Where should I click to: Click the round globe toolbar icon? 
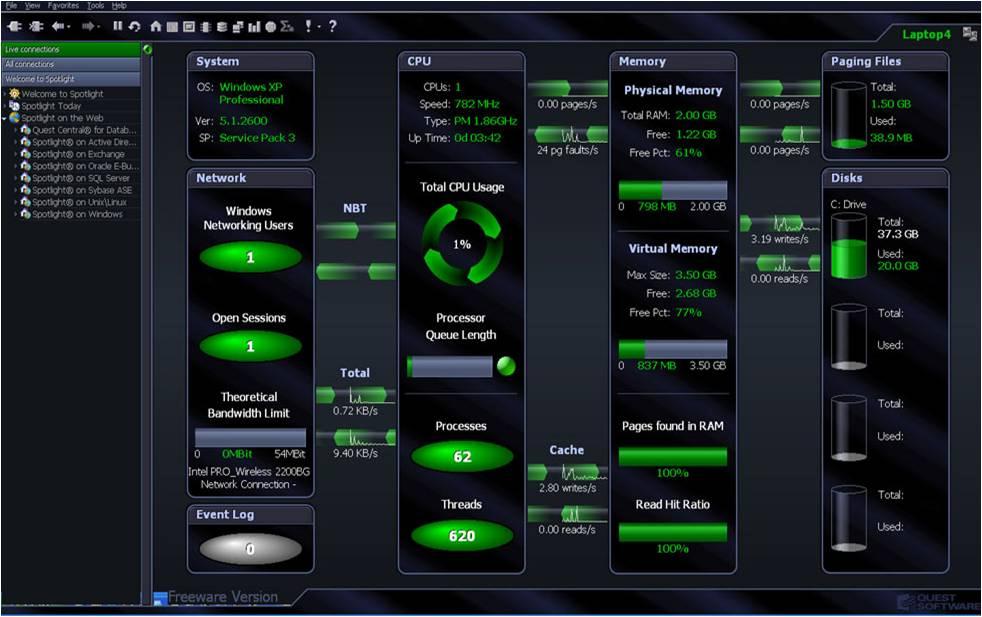271,26
